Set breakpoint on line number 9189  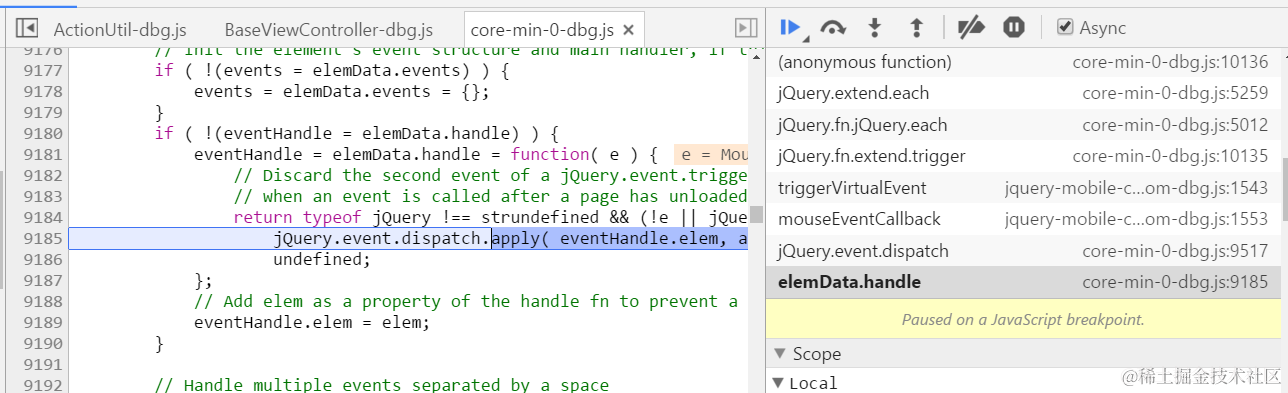[42, 322]
